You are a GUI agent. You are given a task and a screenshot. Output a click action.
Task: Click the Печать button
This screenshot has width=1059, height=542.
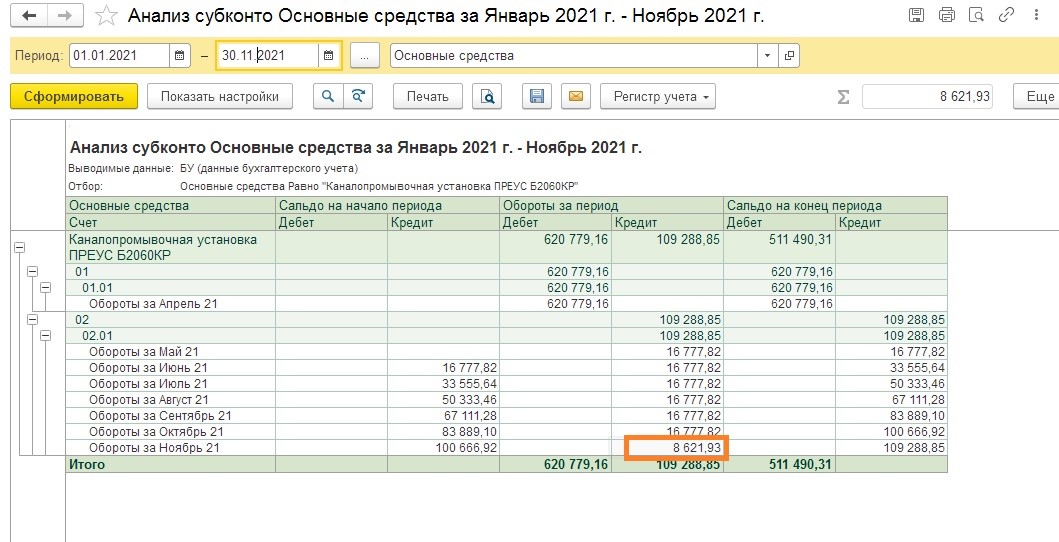(428, 97)
